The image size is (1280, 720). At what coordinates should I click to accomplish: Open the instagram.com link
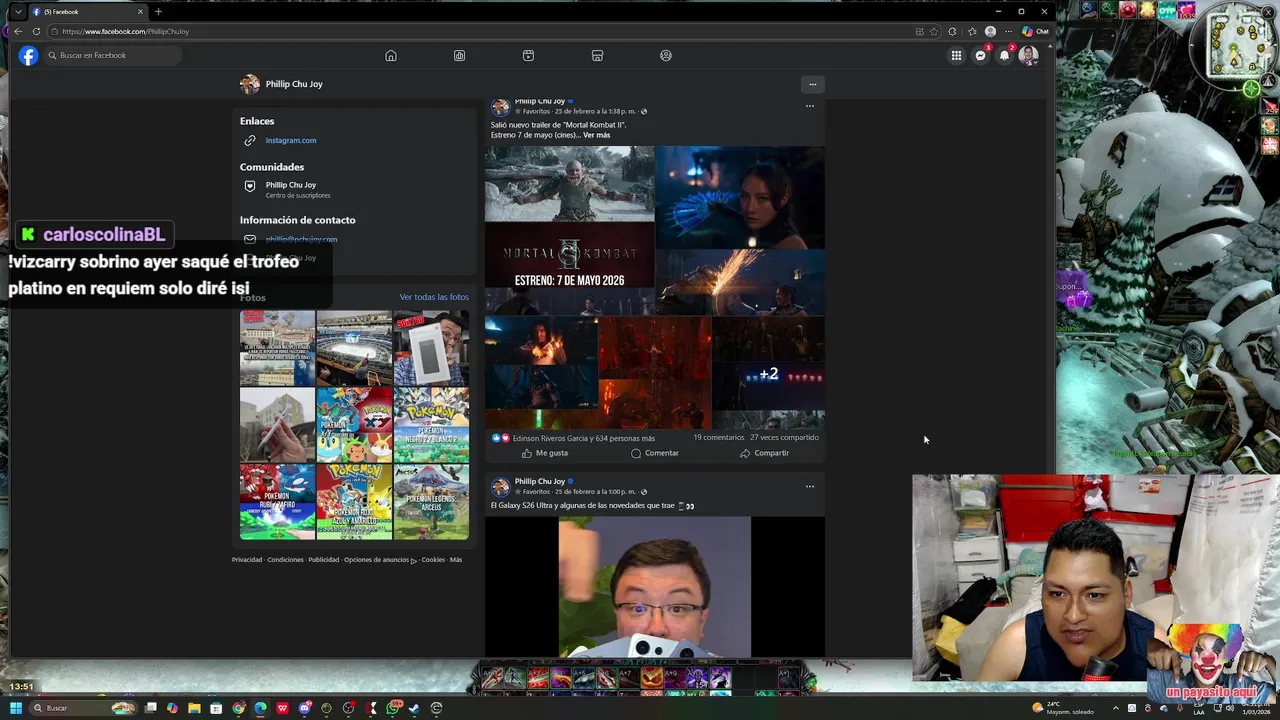point(291,140)
